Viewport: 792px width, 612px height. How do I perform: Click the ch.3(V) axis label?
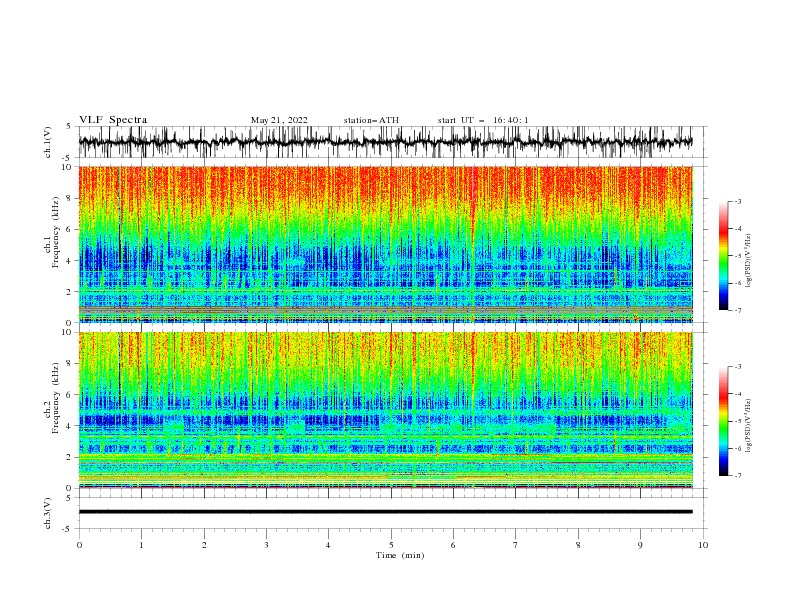(48, 513)
